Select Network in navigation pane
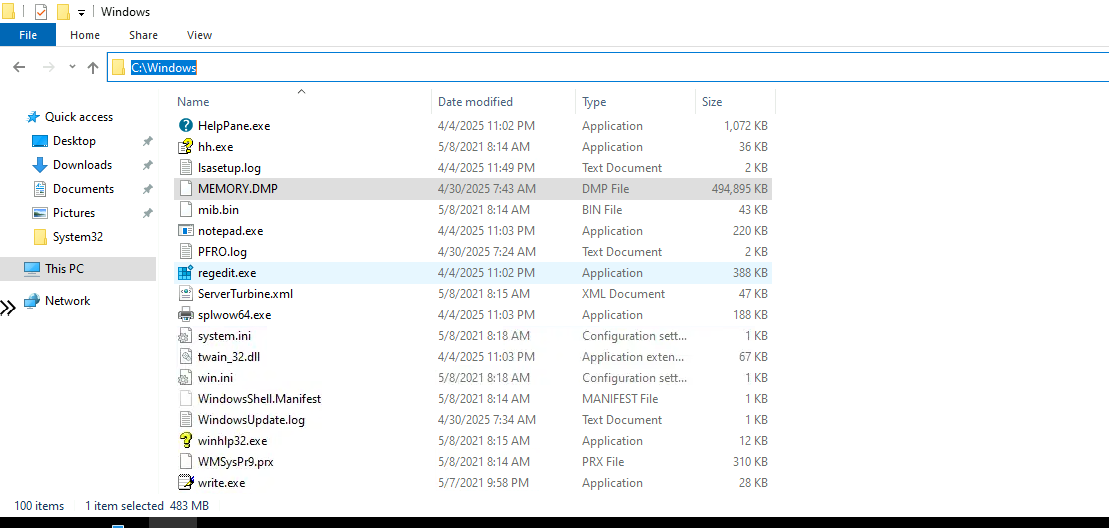1109x528 pixels. [x=67, y=300]
